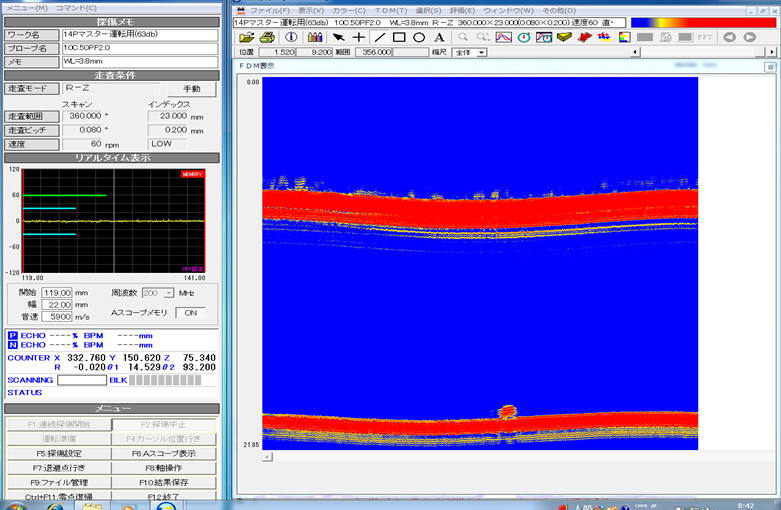Viewport: 781px width, 510px height.
Task: Select the rectangle region tool
Action: [399, 37]
